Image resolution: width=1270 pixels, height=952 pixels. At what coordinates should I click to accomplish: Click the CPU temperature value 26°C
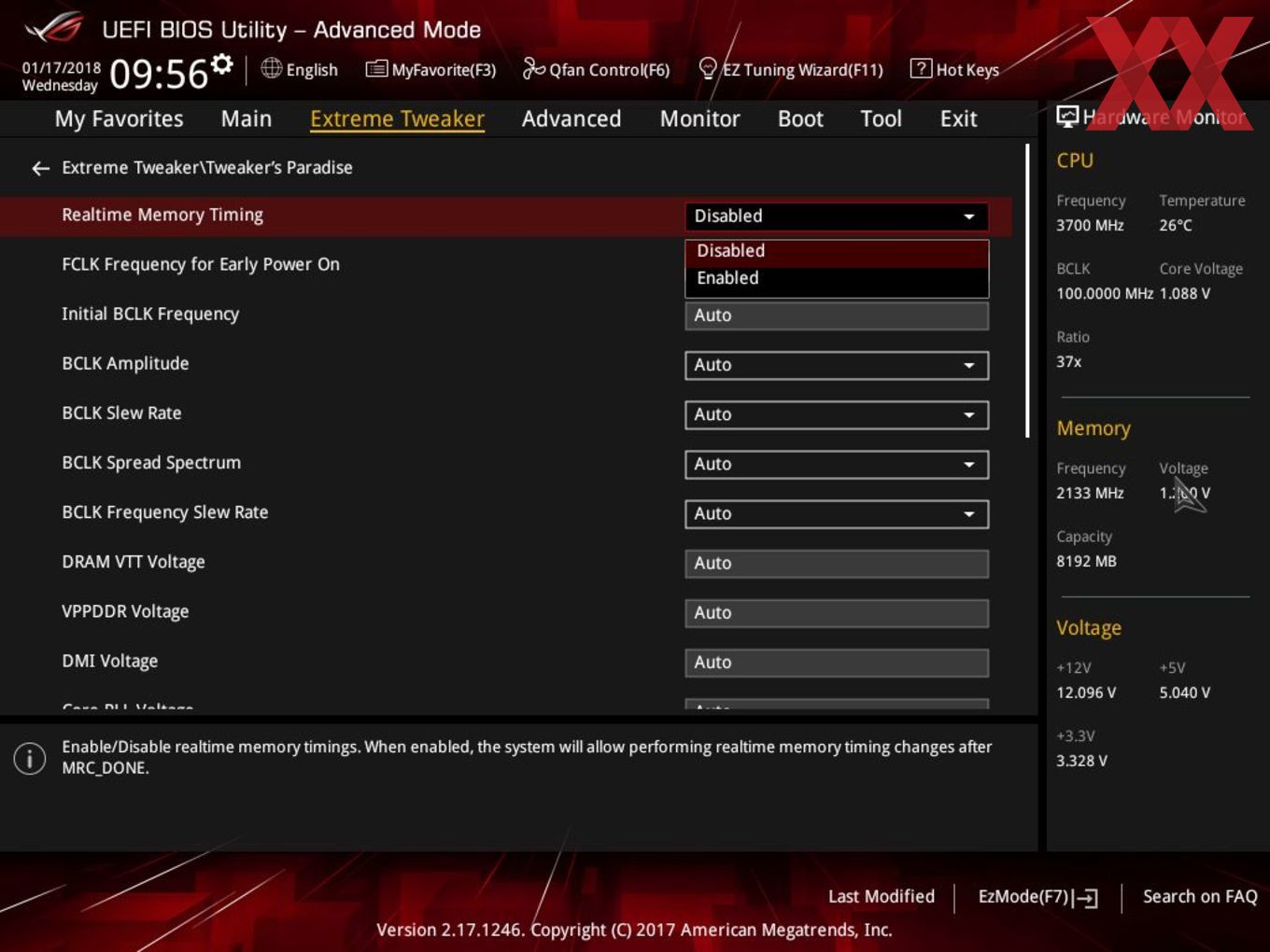pos(1175,225)
